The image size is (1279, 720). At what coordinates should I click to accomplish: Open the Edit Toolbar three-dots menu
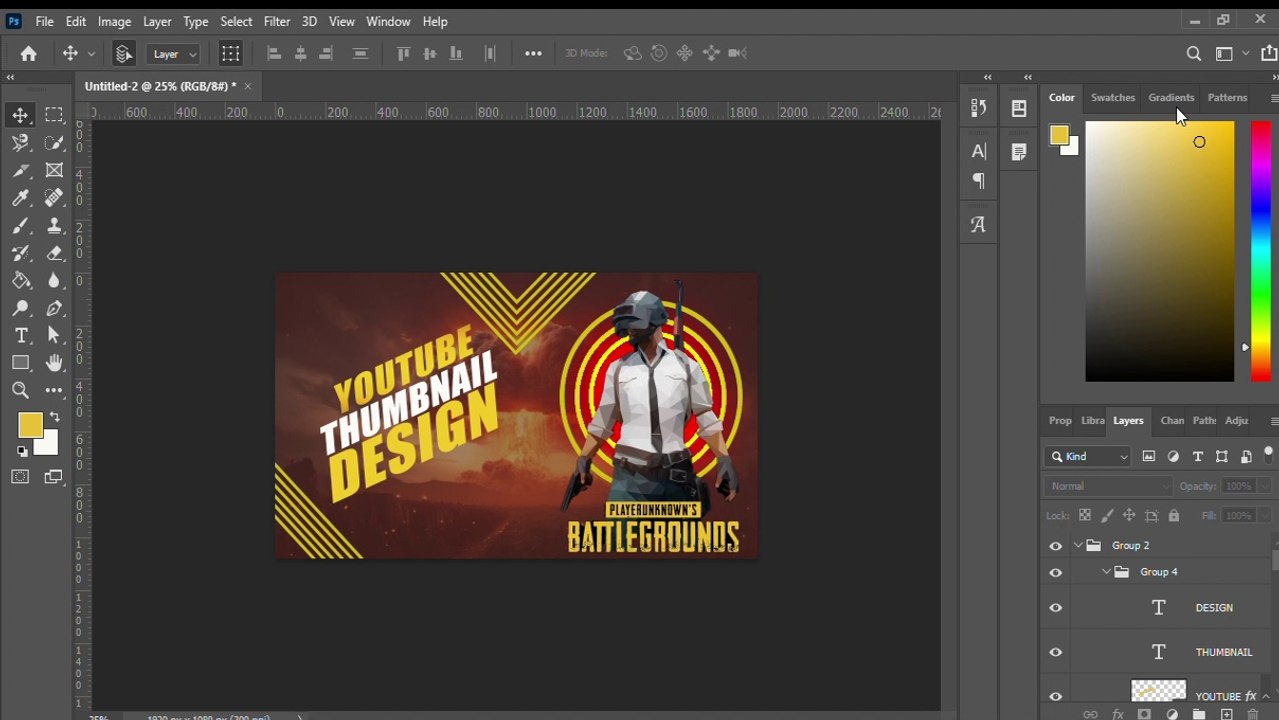click(x=54, y=391)
